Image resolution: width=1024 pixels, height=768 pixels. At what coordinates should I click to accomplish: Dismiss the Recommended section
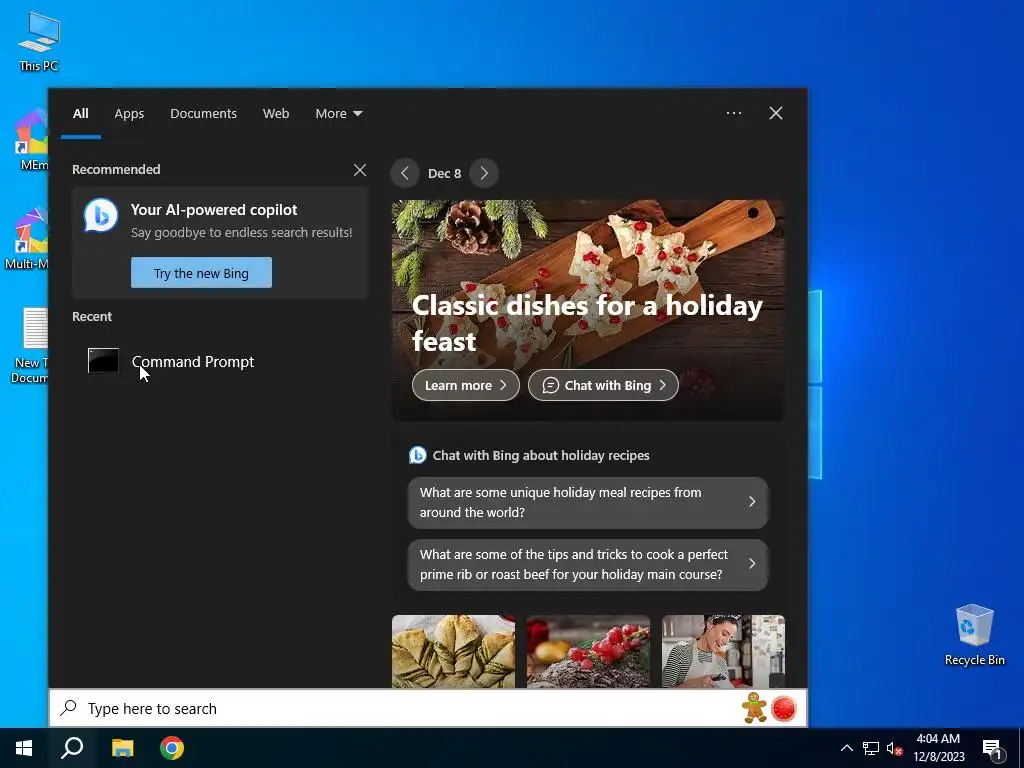(x=360, y=170)
